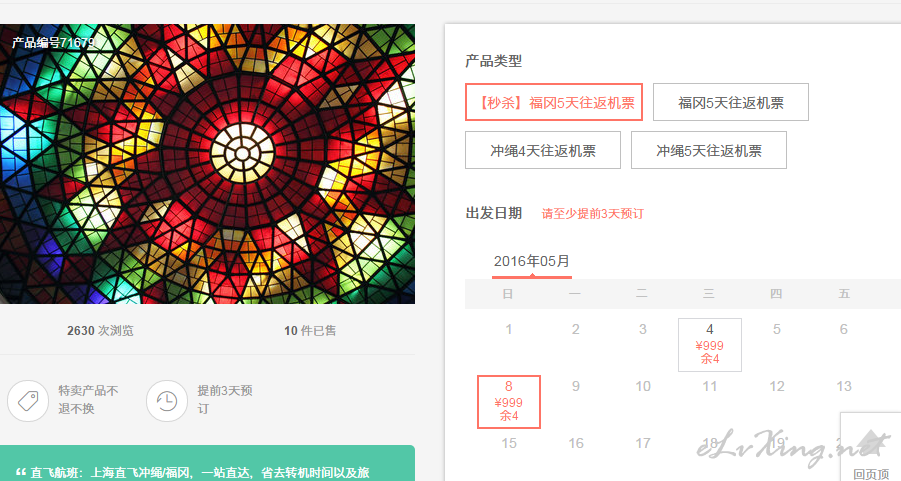The height and width of the screenshot is (481, 901).
Task: Click the quotation mark icon in green banner
Action: pos(21,472)
